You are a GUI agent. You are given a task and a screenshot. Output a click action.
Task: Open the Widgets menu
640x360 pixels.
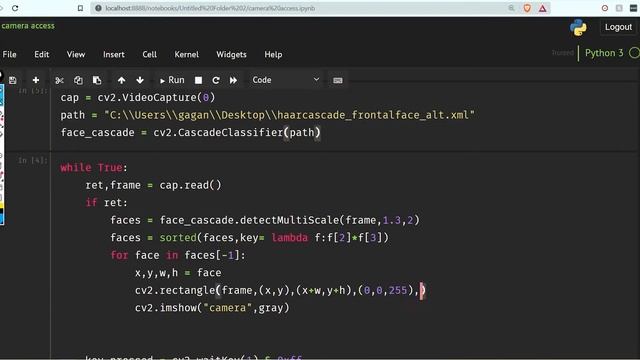pyautogui.click(x=231, y=54)
